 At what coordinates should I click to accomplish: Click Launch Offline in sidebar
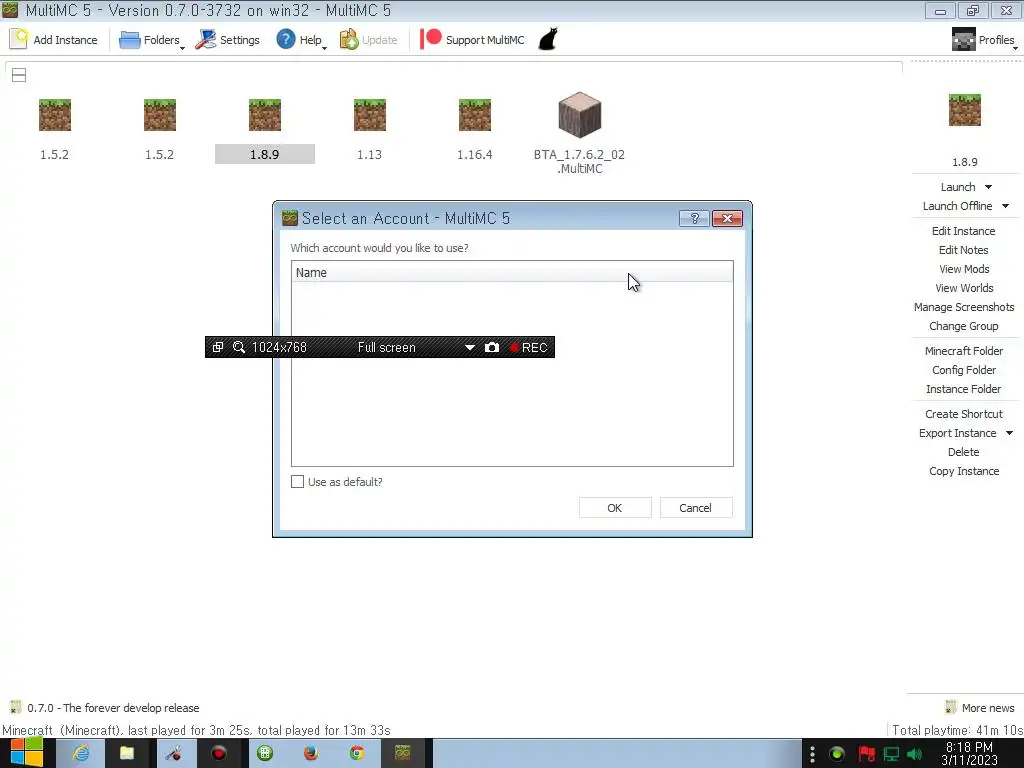click(957, 206)
